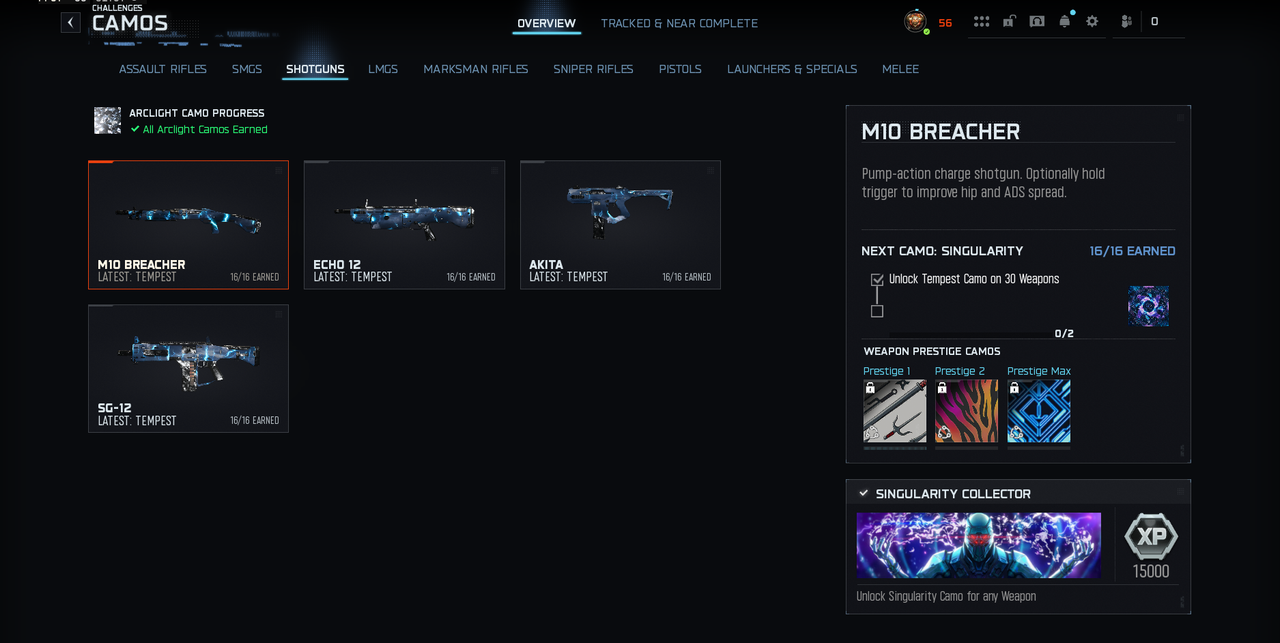
Task: Open the grid menu icon
Action: click(x=982, y=21)
